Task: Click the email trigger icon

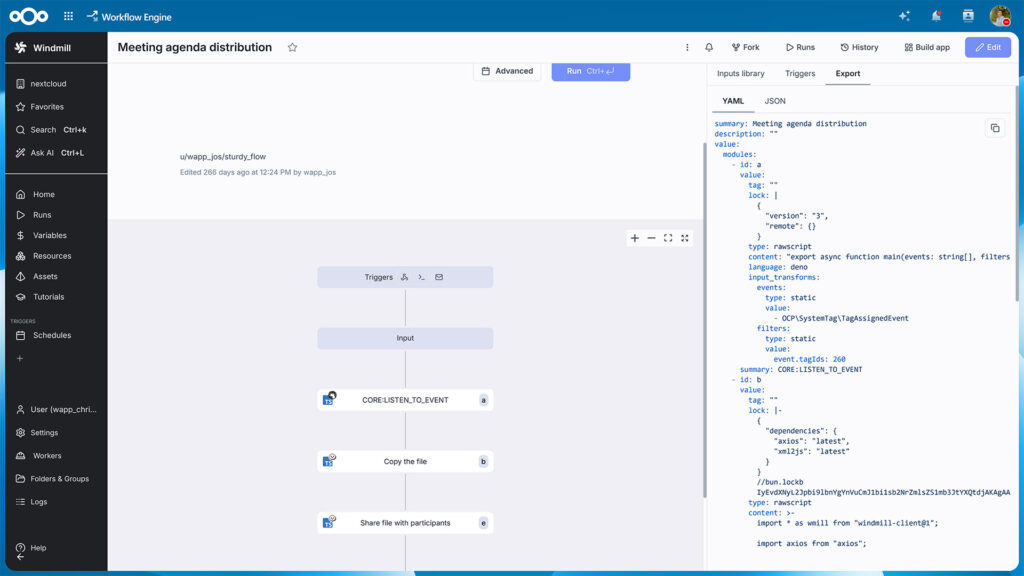Action: (439, 278)
